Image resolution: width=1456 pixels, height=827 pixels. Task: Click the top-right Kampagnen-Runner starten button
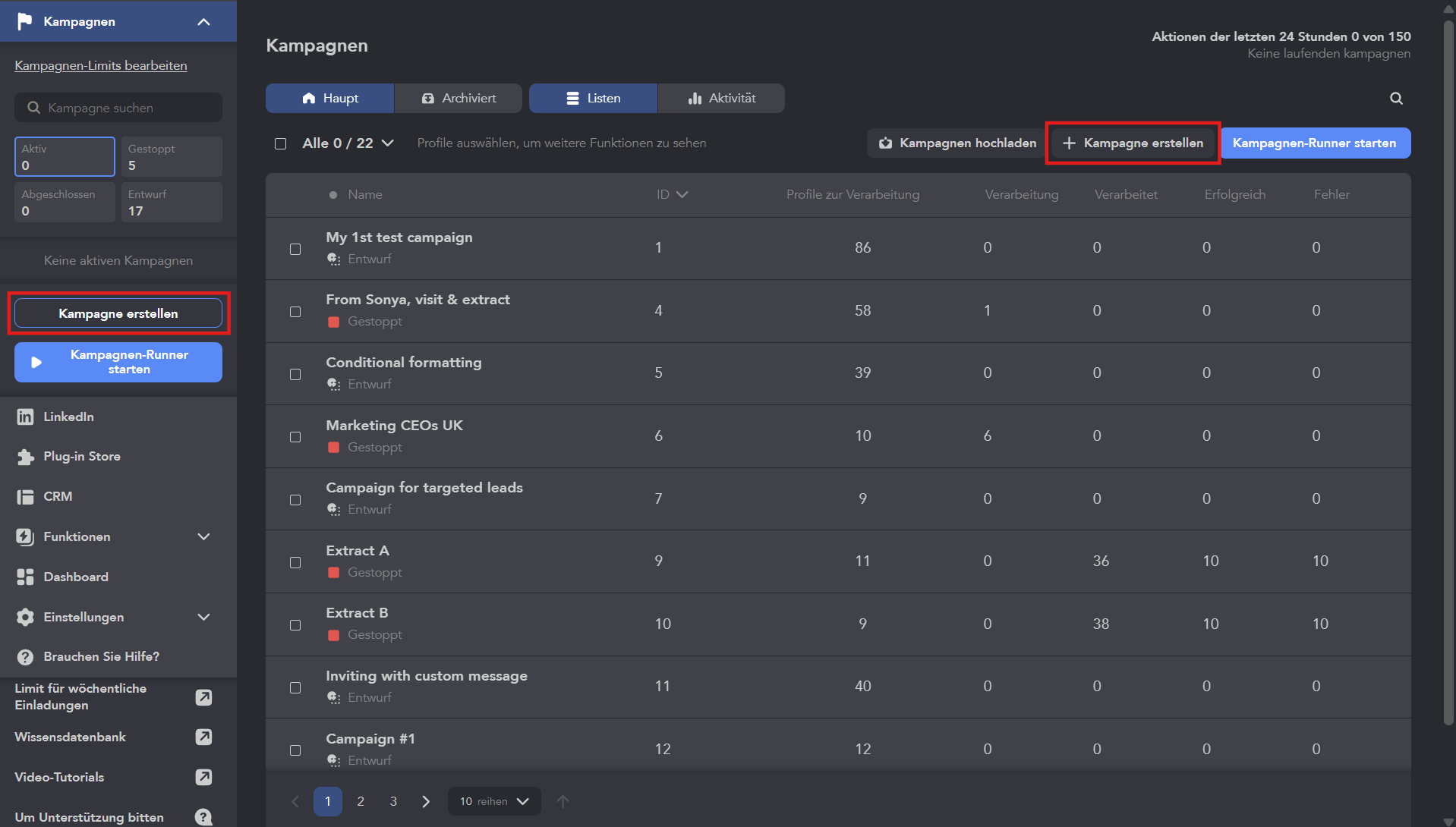click(x=1315, y=143)
